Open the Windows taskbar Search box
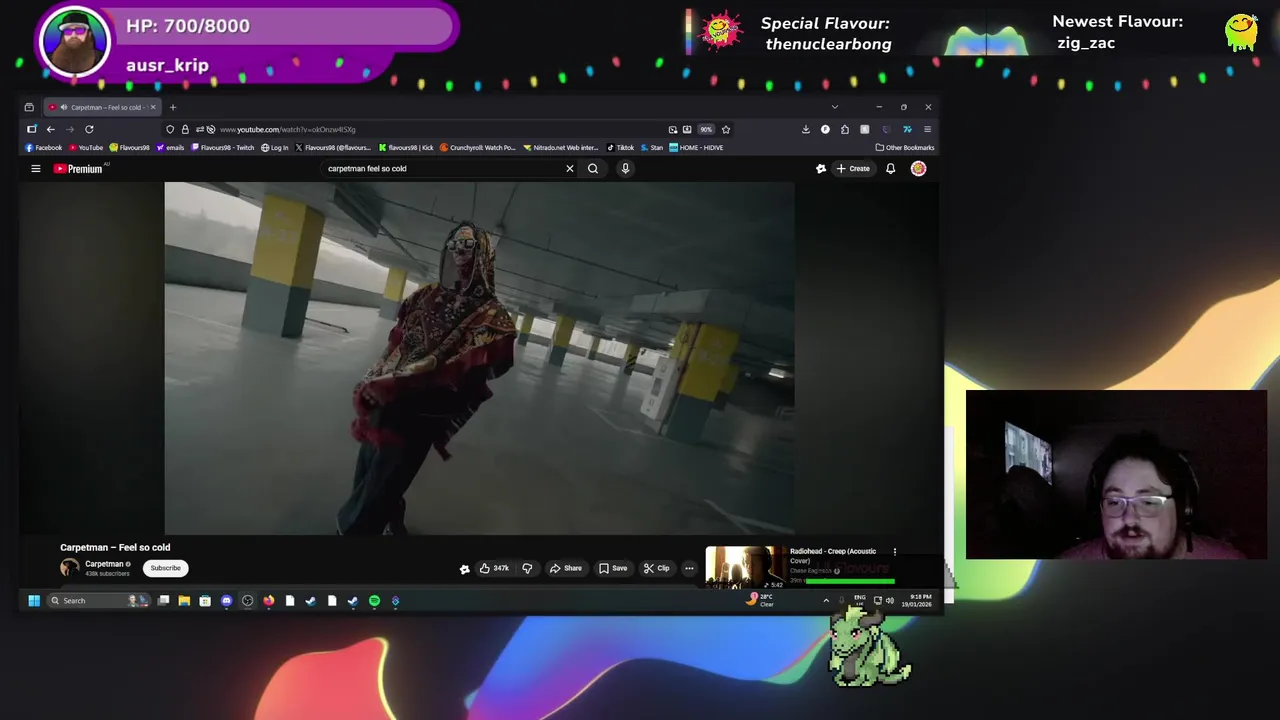This screenshot has height=720, width=1280. [x=99, y=601]
